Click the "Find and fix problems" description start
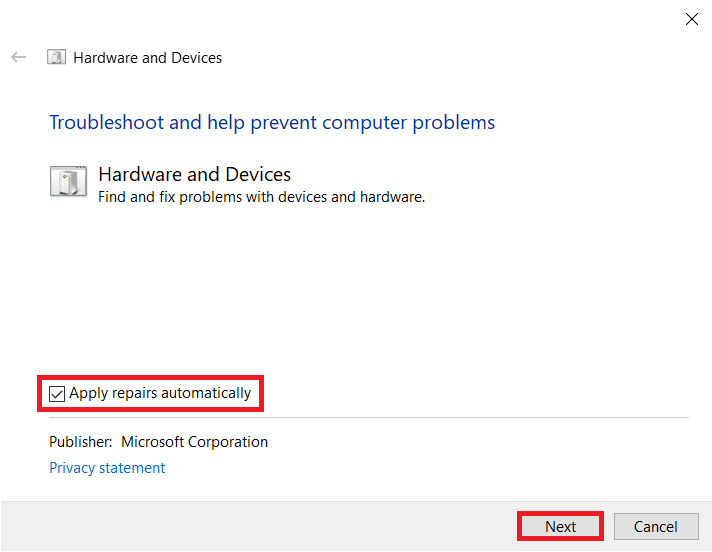712x552 pixels. 159,198
